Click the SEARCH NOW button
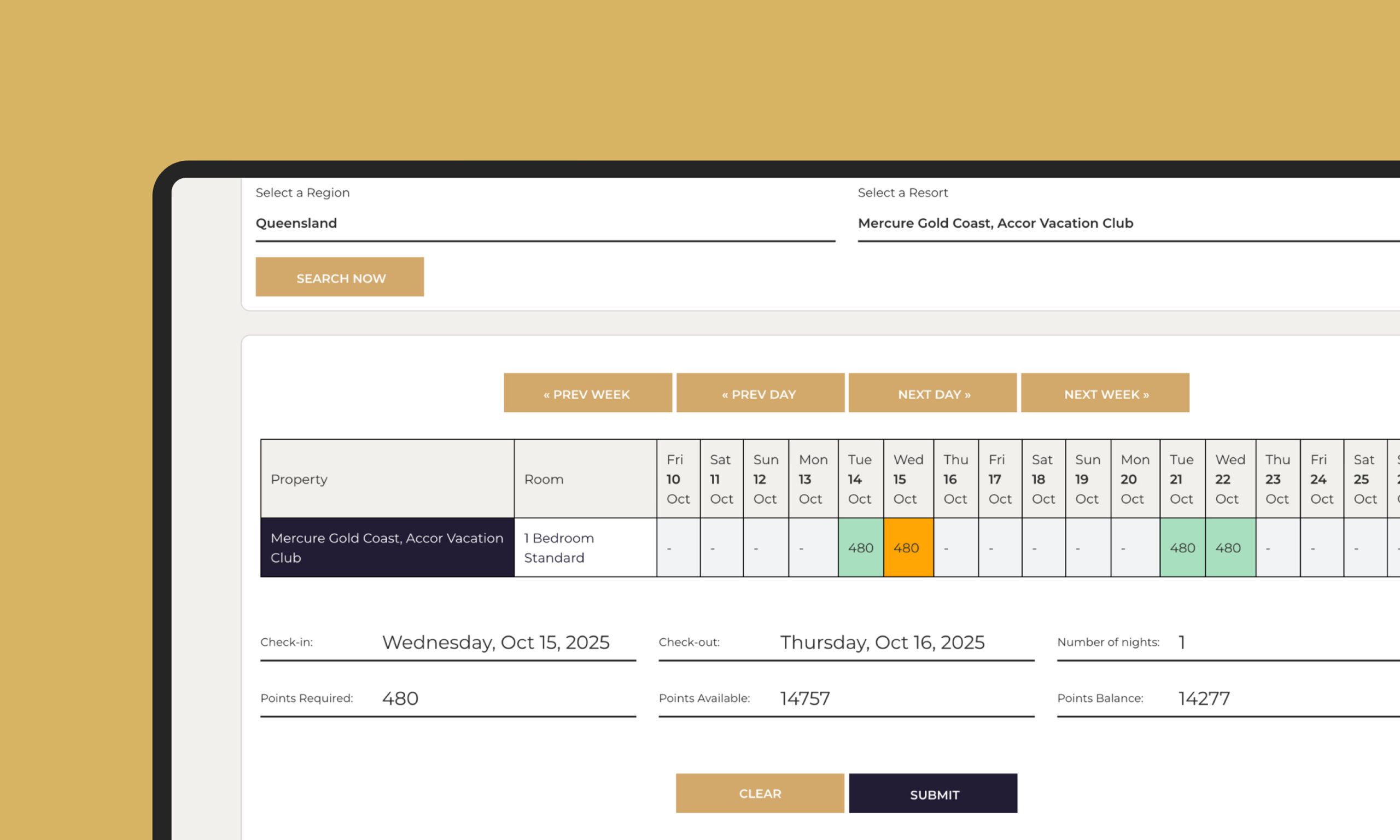The image size is (1400, 840). point(340,277)
